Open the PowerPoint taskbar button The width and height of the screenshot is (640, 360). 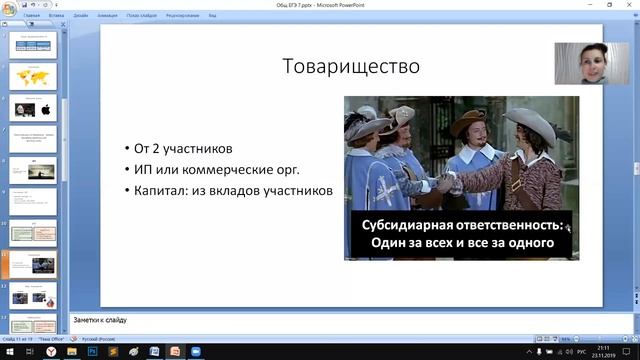coord(175,351)
